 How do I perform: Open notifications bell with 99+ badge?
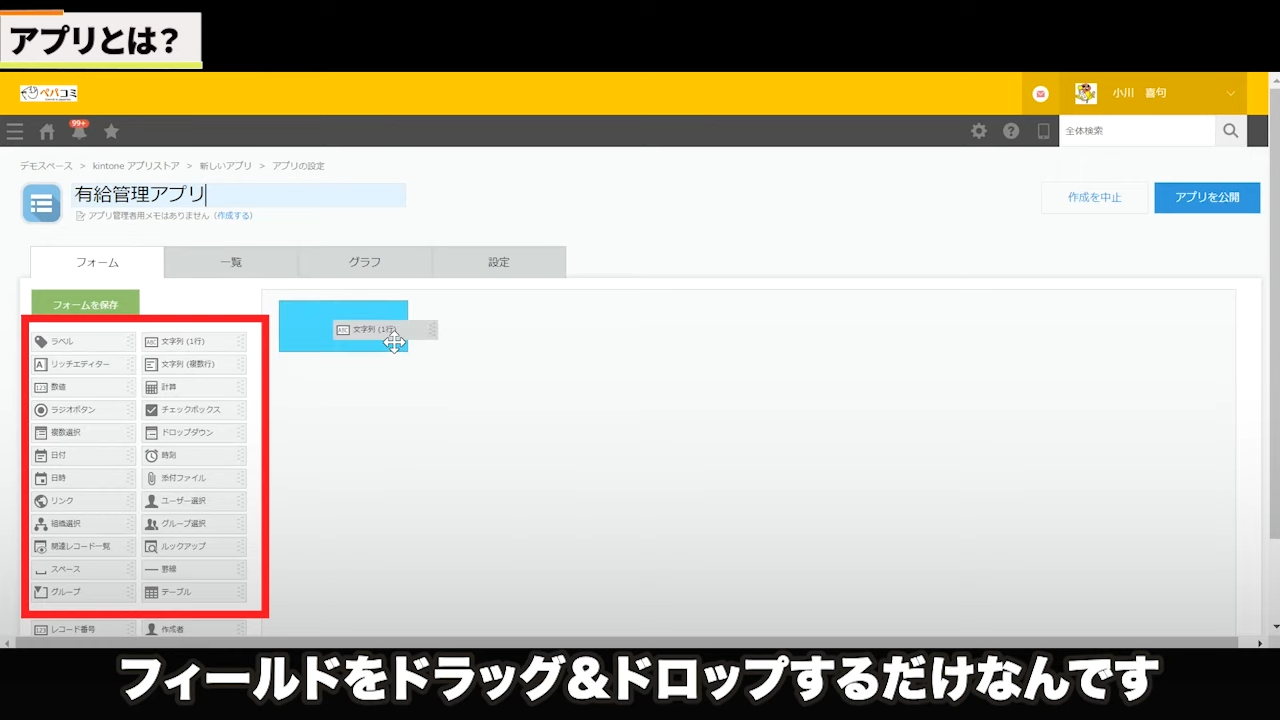point(78,131)
